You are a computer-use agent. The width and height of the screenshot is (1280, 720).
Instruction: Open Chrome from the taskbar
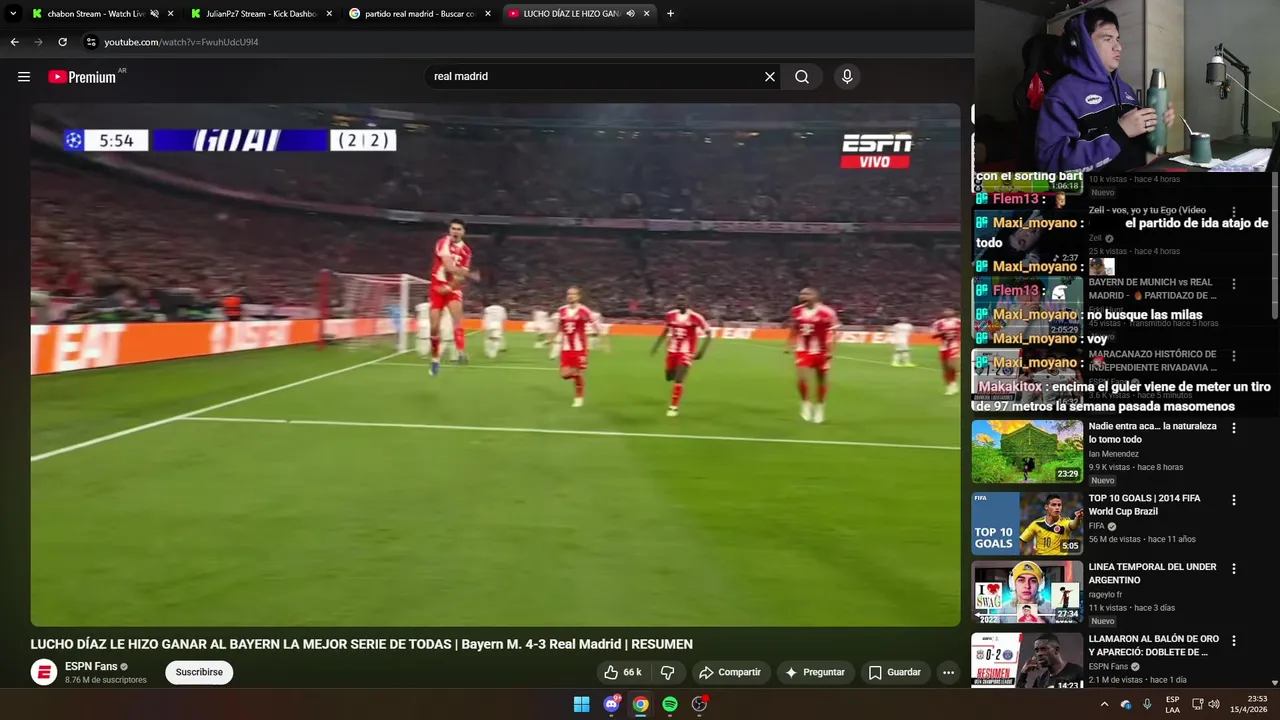click(640, 704)
